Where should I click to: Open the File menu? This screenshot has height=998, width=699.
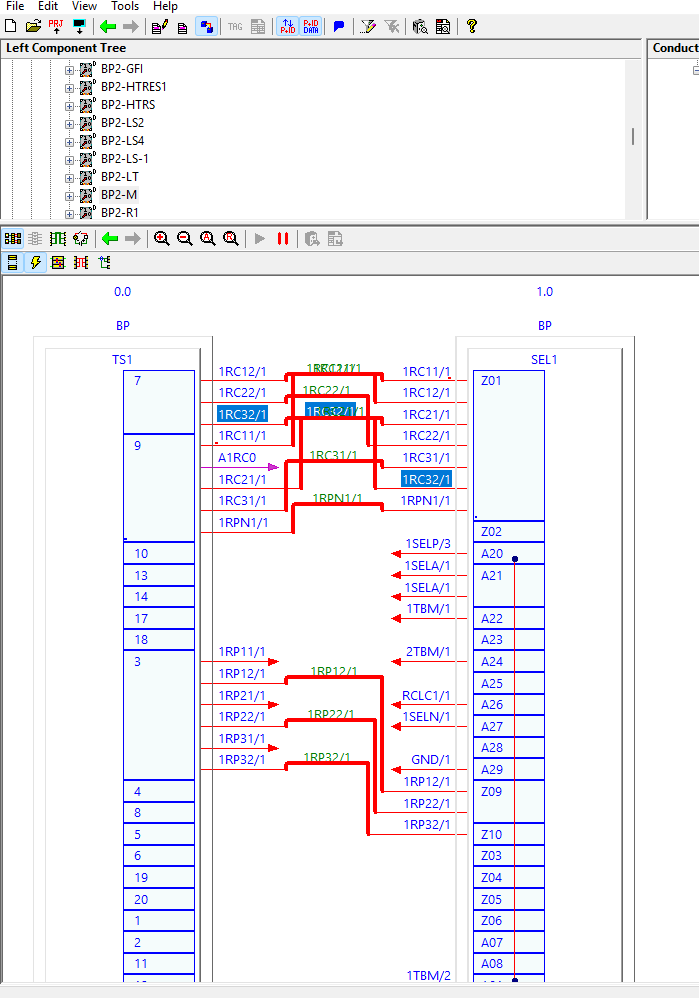[15, 6]
